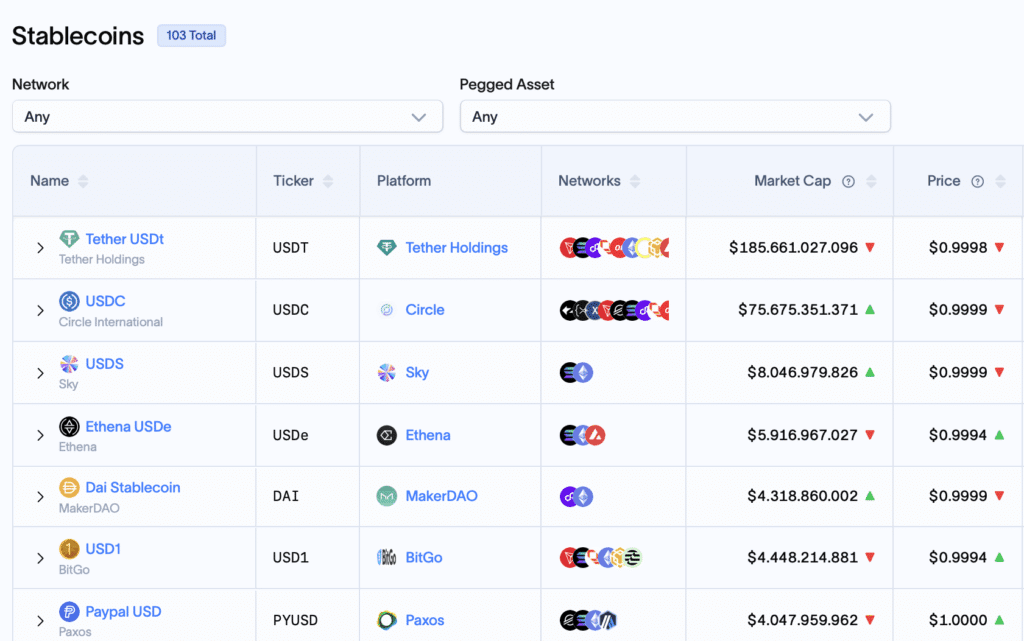This screenshot has height=641, width=1024.
Task: Click Circle International subtitle text
Action: [x=111, y=322]
